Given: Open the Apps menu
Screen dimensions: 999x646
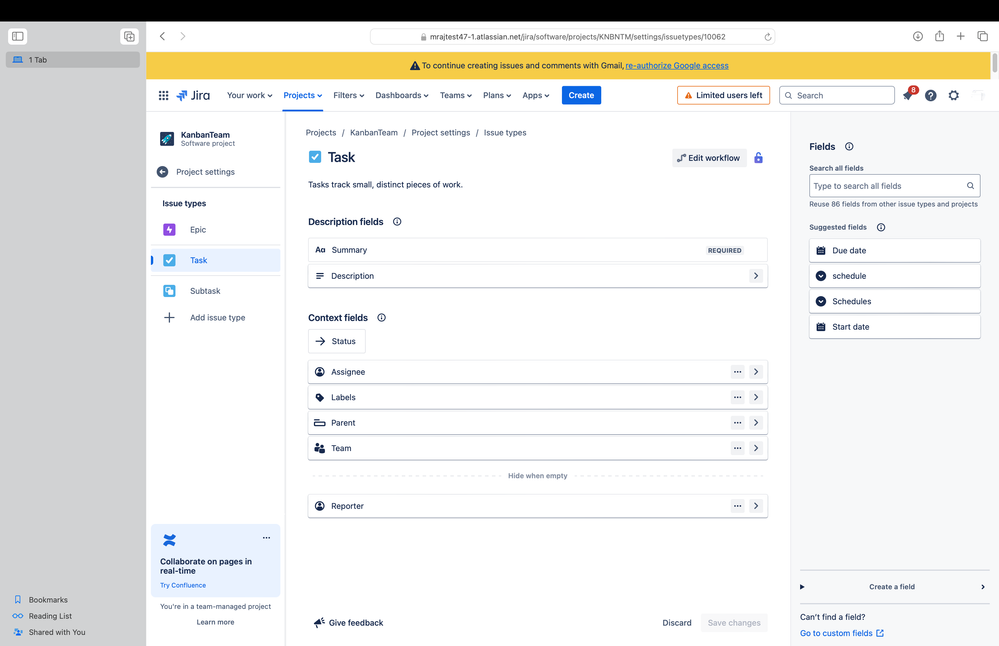Looking at the screenshot, I should coord(536,96).
